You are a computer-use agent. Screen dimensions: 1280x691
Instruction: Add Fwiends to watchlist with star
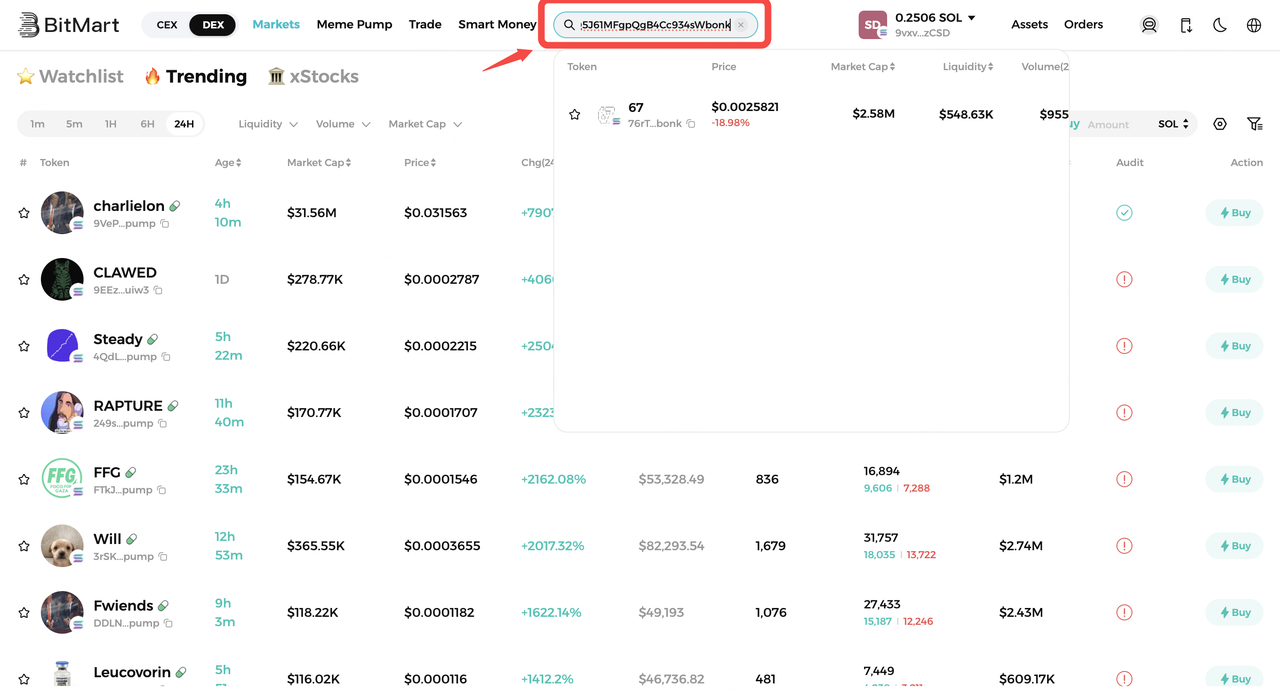pyautogui.click(x=24, y=612)
